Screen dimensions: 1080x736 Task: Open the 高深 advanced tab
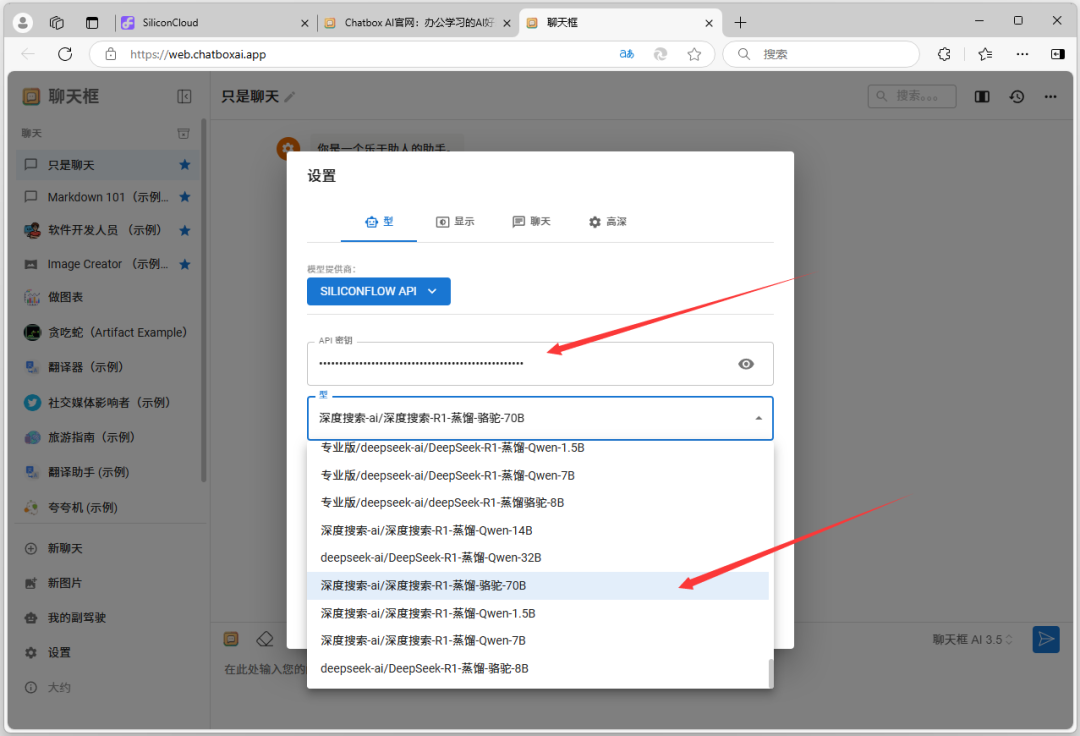click(x=608, y=222)
